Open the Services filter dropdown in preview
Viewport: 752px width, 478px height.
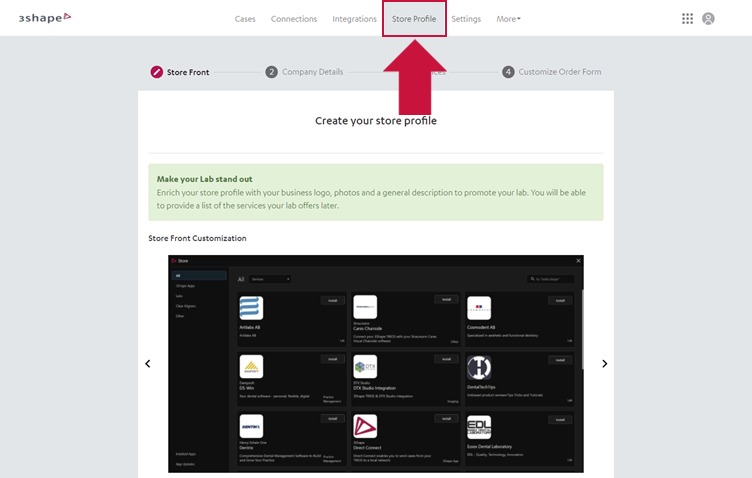tap(270, 279)
